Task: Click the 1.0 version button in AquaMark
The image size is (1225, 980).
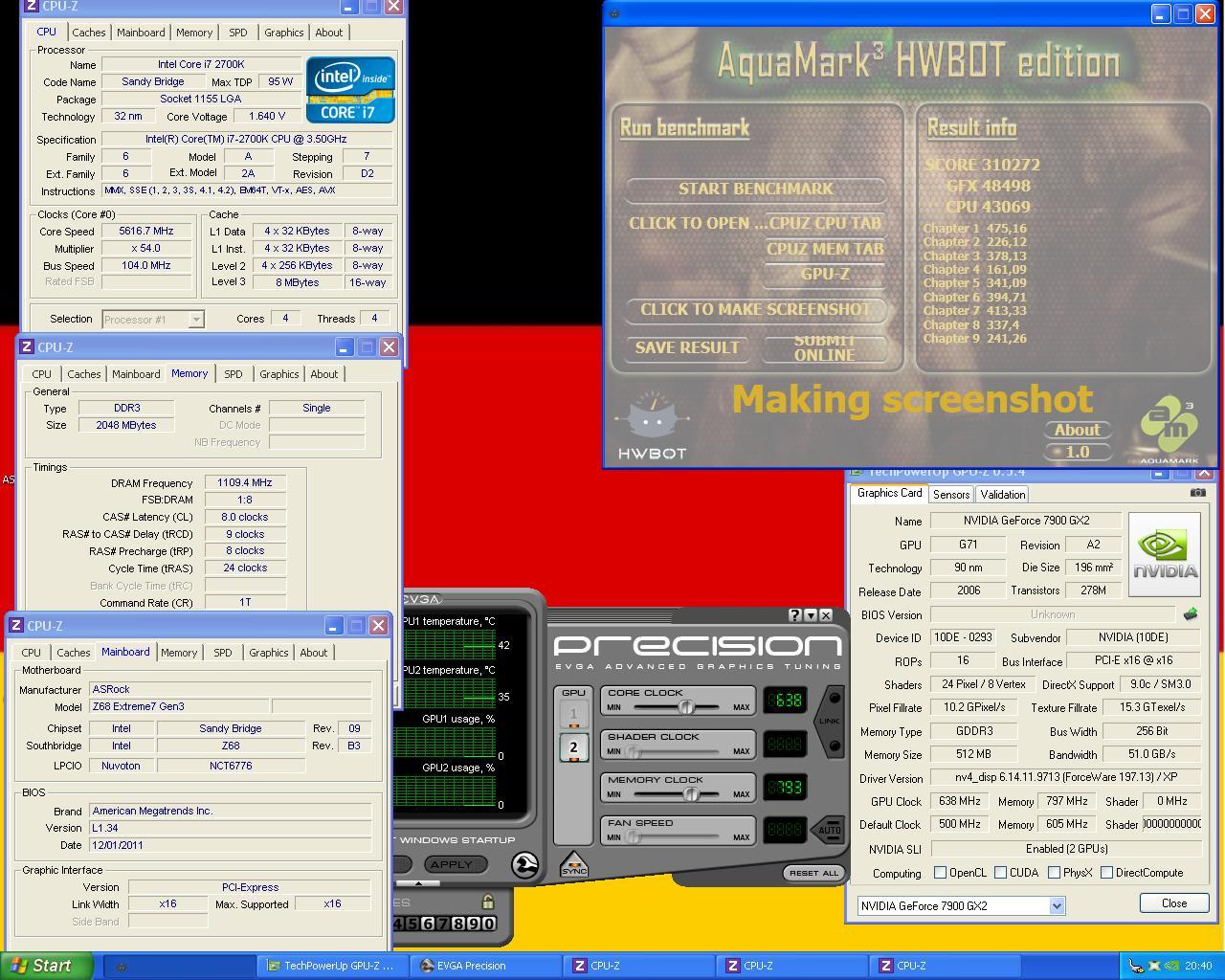Action: coord(1078,452)
